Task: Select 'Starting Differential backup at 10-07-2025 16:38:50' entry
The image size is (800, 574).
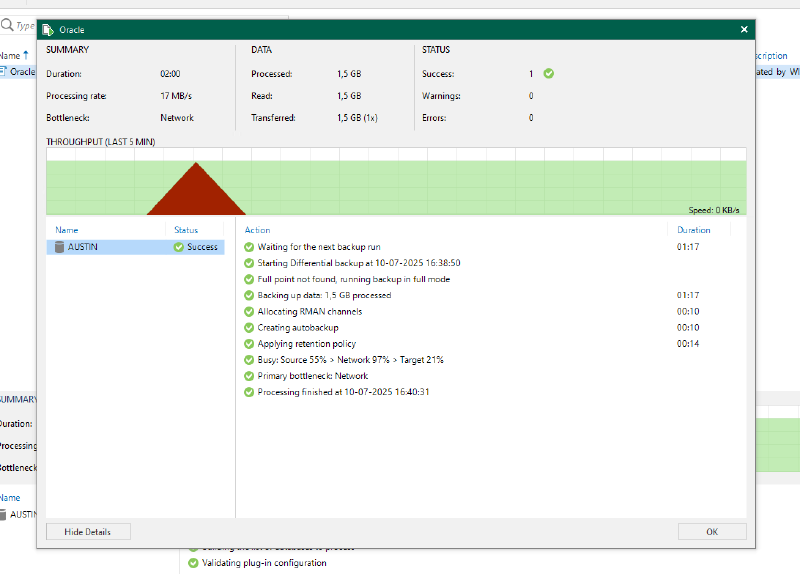Action: pyautogui.click(x=359, y=263)
